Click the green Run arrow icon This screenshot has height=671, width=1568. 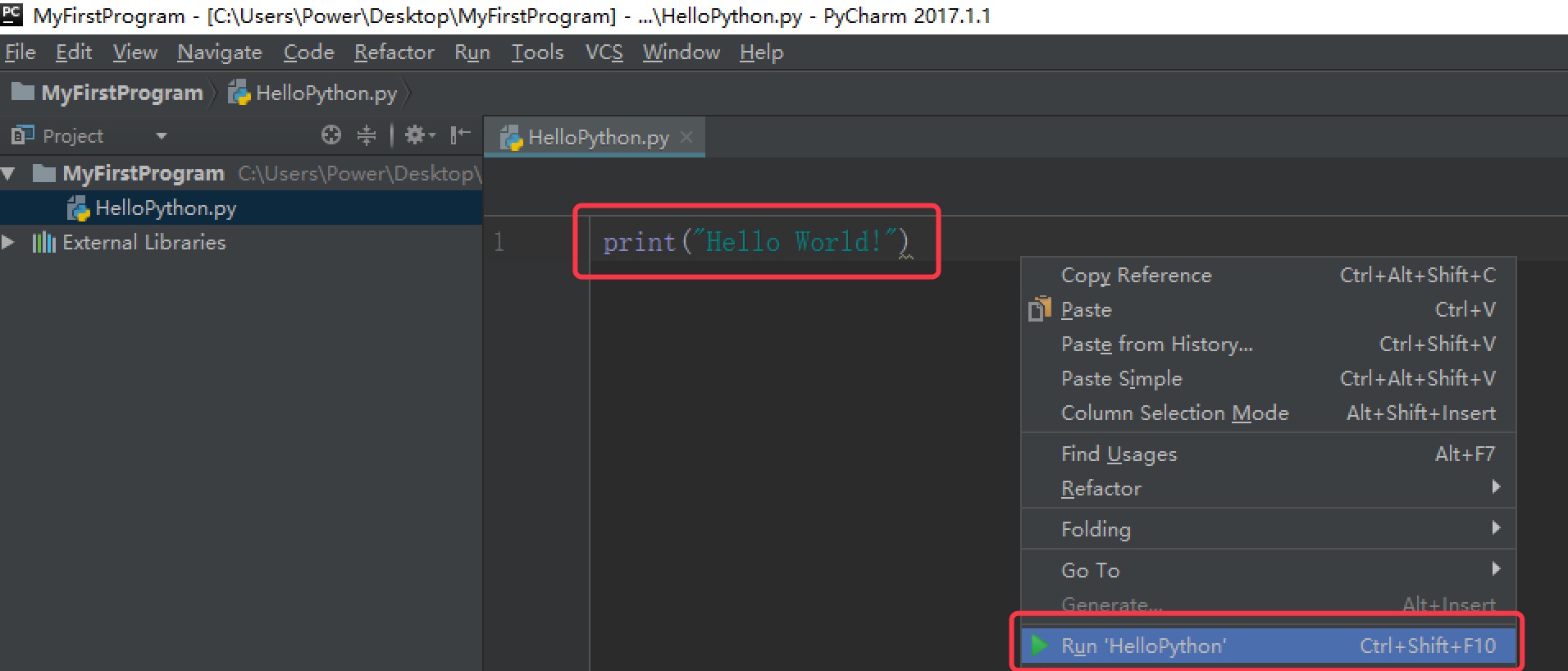click(1039, 646)
